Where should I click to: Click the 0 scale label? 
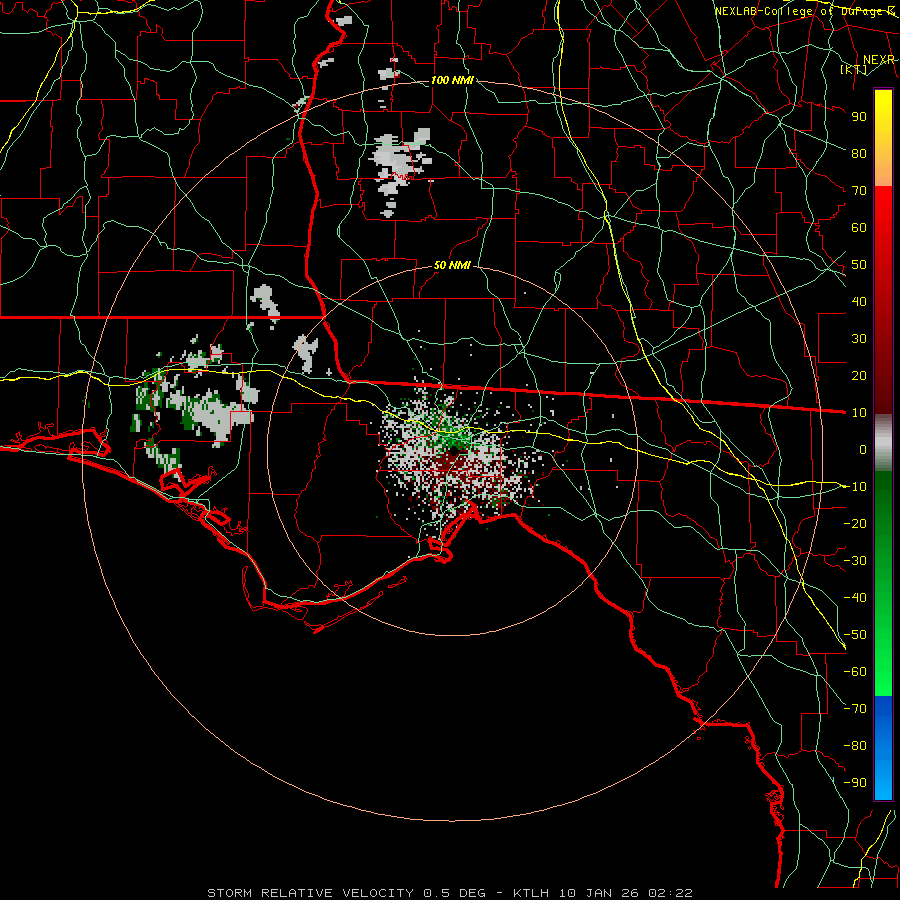point(863,449)
